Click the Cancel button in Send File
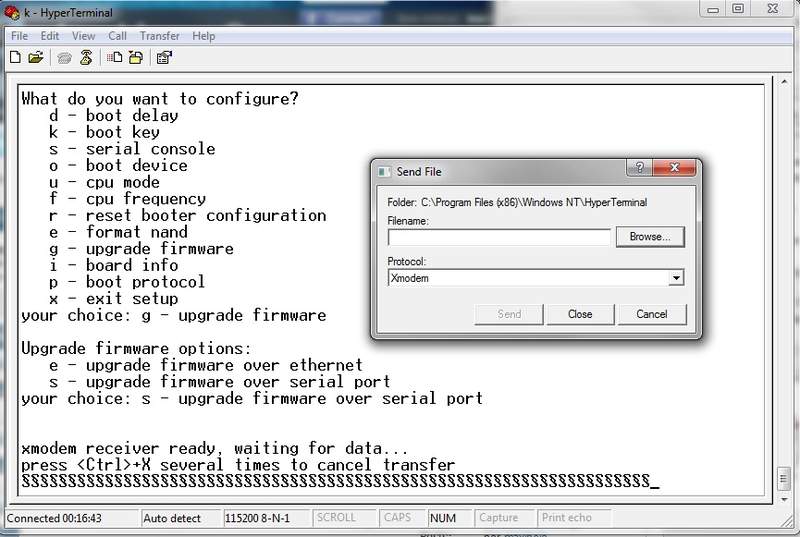The image size is (800, 537). pos(652,314)
